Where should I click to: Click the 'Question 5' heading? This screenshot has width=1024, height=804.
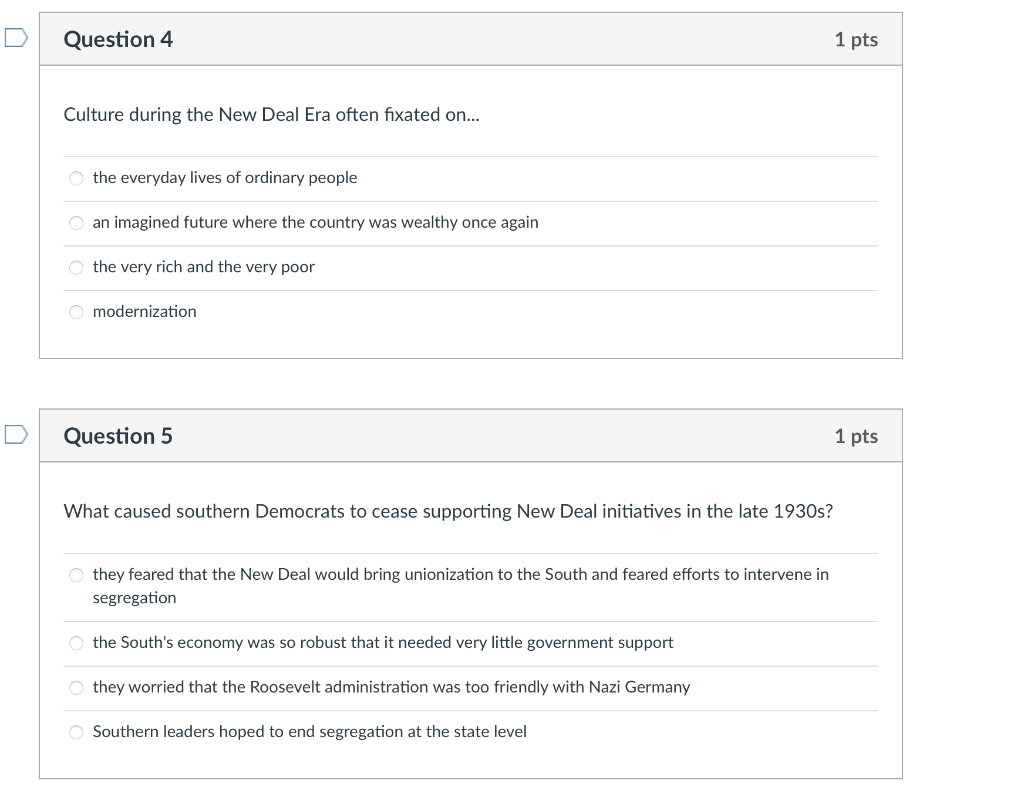[x=118, y=436]
